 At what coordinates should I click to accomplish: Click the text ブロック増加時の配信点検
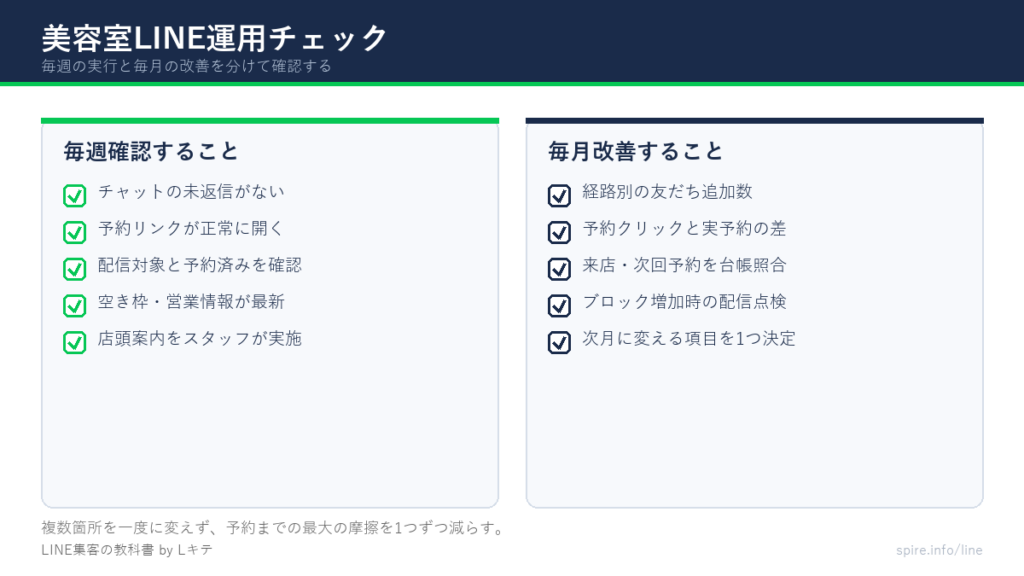[x=684, y=302]
